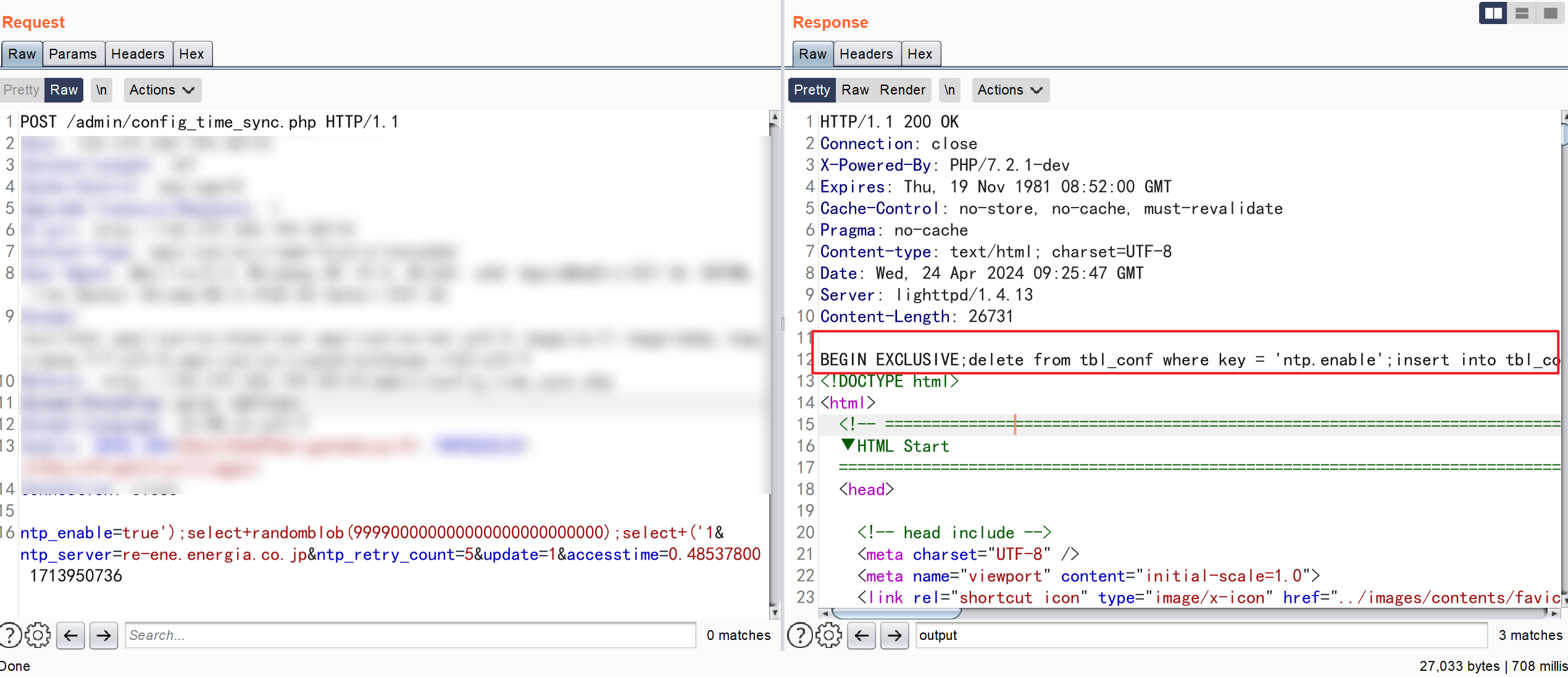1568x677 pixels.
Task: Open help icon in Request search bar
Action: (10, 635)
